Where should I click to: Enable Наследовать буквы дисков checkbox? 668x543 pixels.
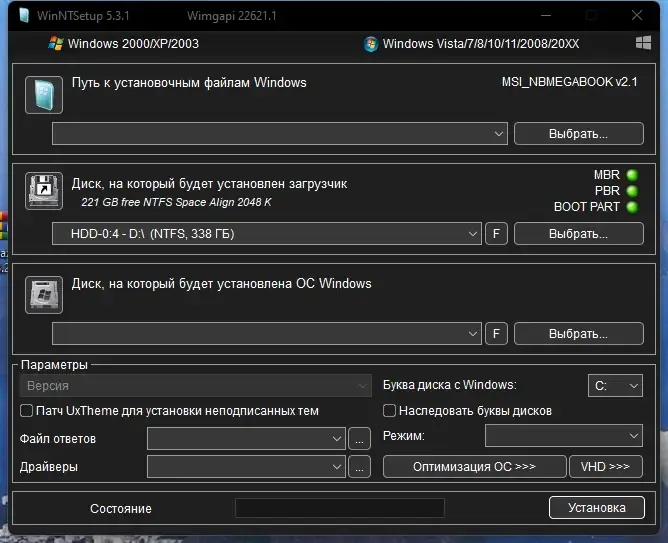[x=389, y=411]
